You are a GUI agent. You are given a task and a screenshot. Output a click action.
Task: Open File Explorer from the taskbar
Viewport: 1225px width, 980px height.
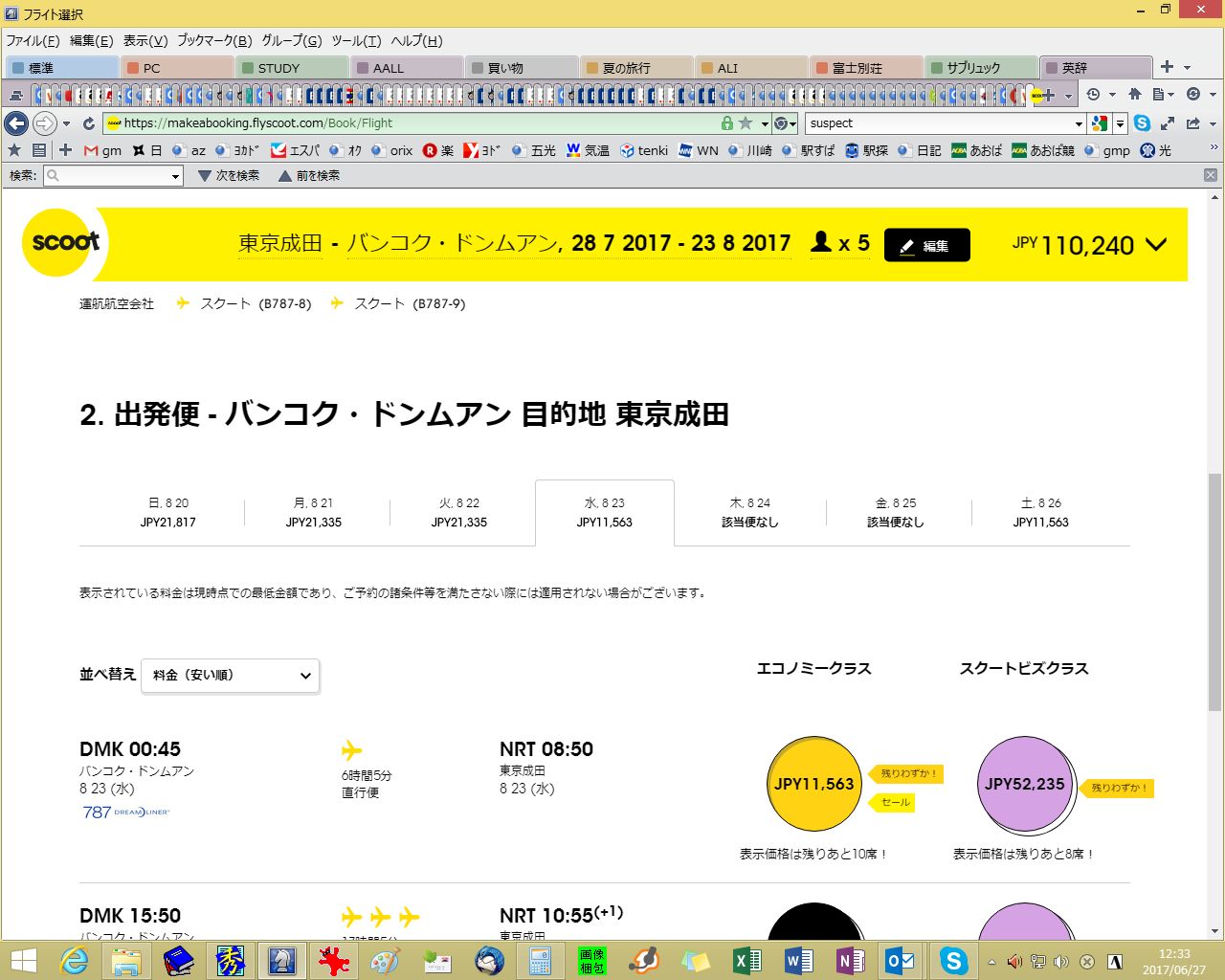125,960
